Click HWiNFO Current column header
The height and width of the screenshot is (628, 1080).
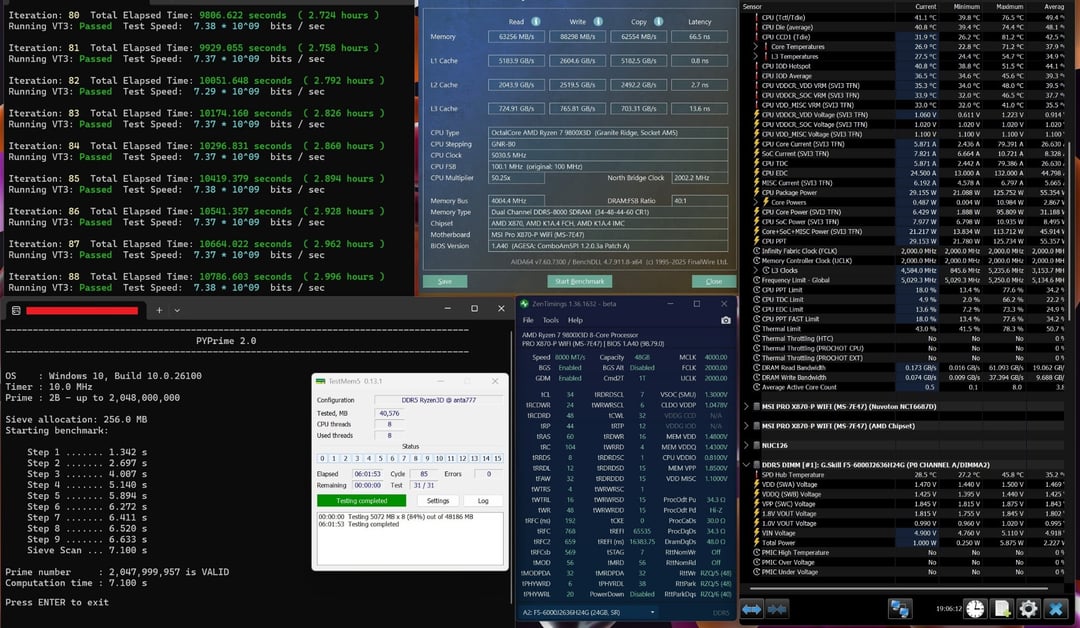925,6
